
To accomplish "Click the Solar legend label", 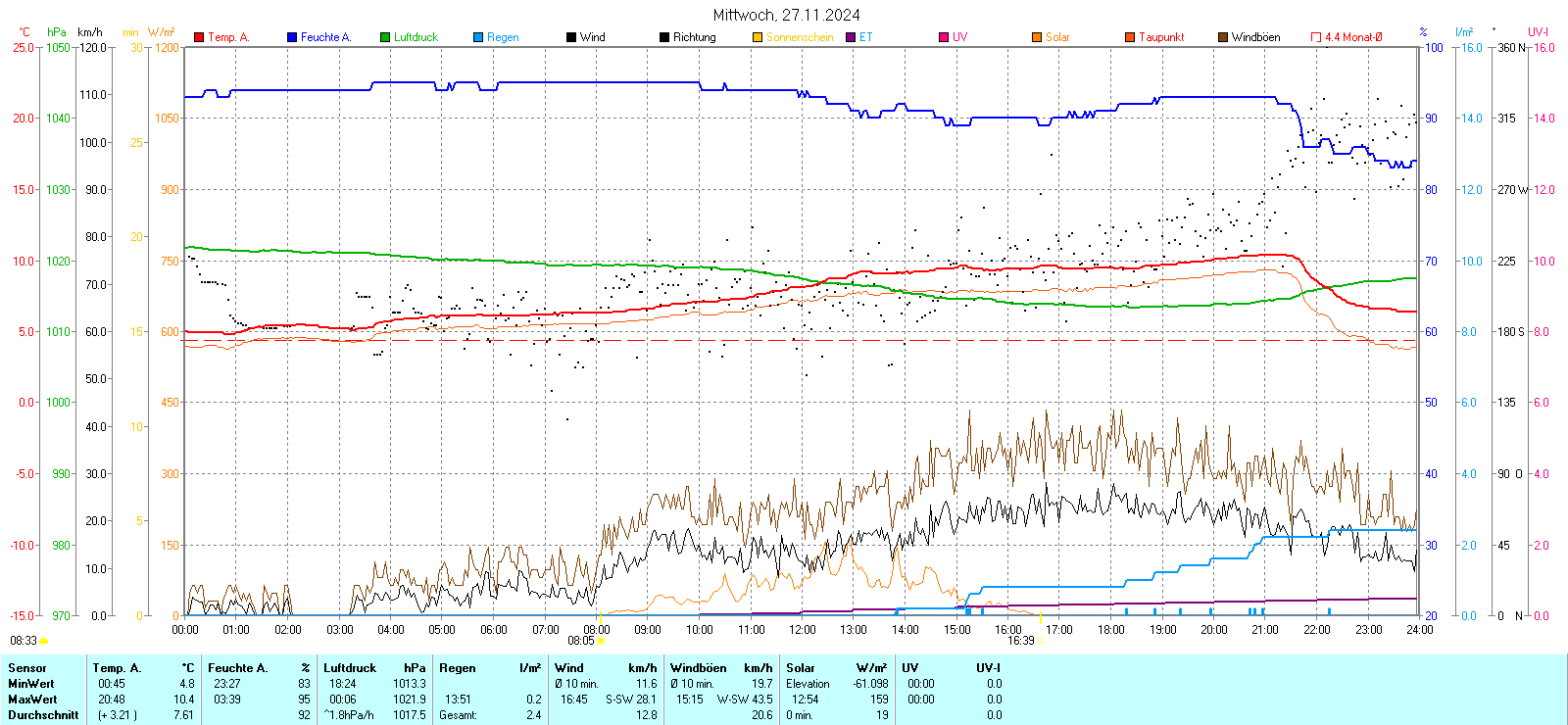I will [1057, 37].
